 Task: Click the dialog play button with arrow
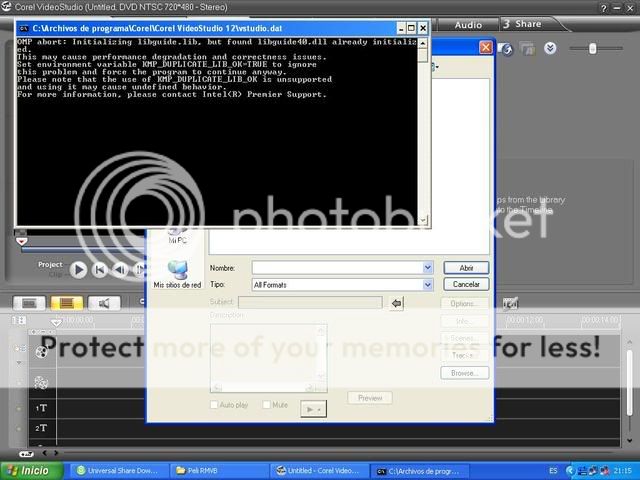(x=313, y=409)
